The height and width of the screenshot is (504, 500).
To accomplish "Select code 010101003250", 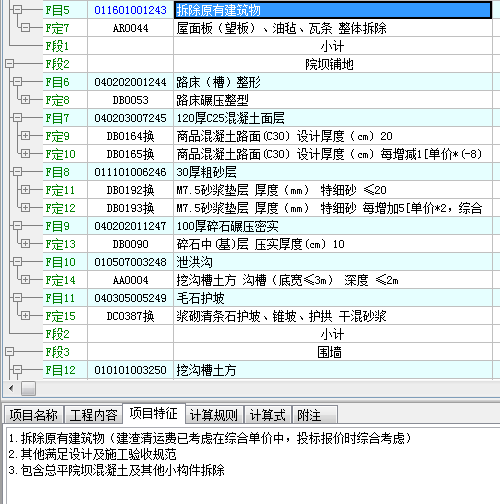I will pyautogui.click(x=130, y=370).
